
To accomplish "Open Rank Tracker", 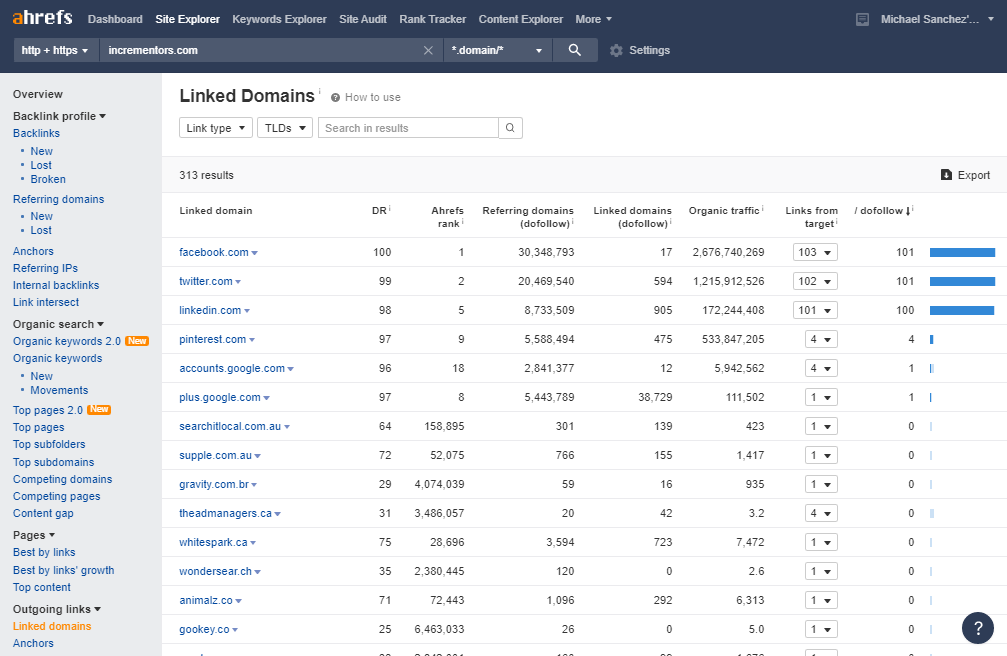I will [x=433, y=19].
